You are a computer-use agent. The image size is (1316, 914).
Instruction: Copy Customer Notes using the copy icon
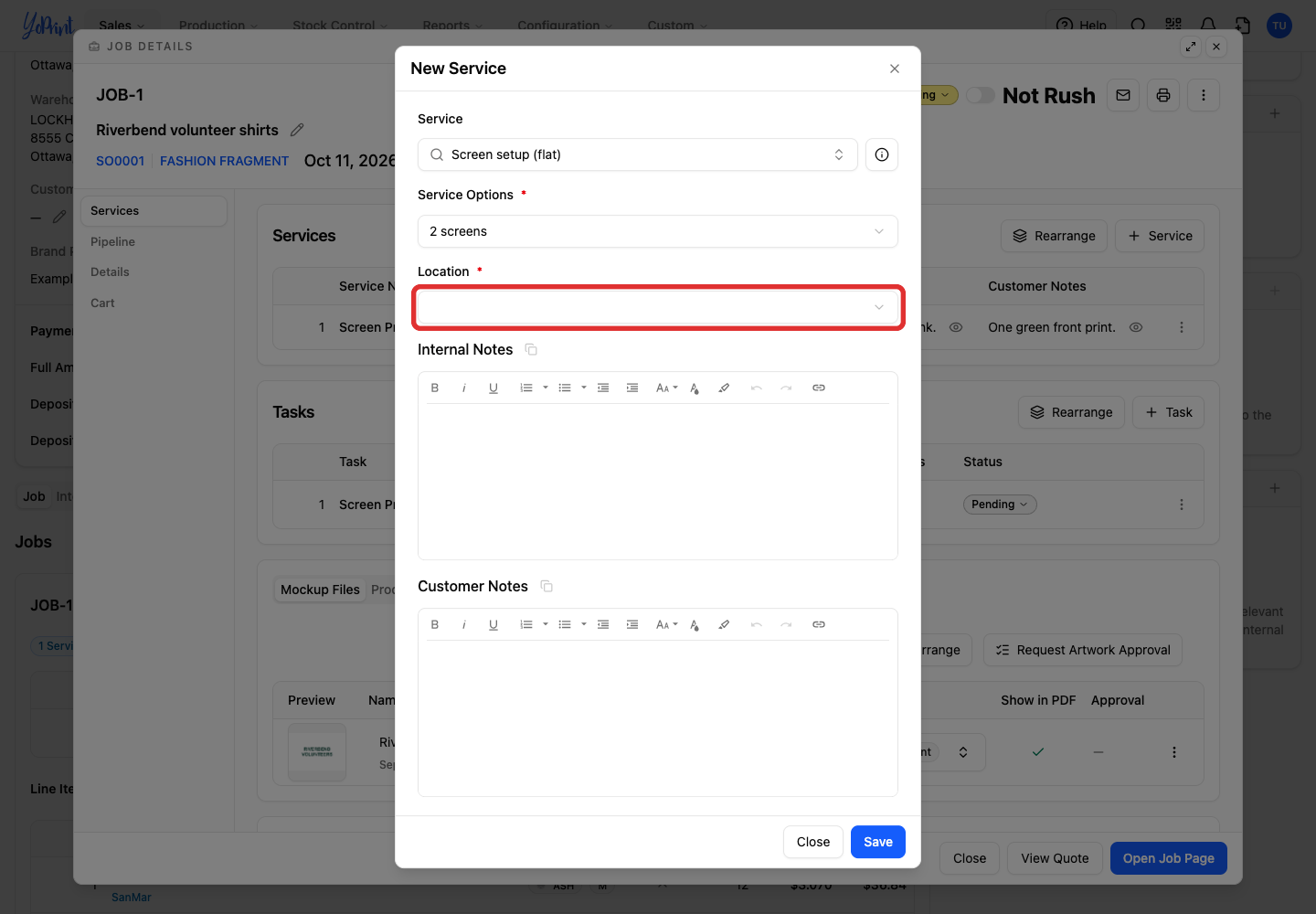[547, 586]
